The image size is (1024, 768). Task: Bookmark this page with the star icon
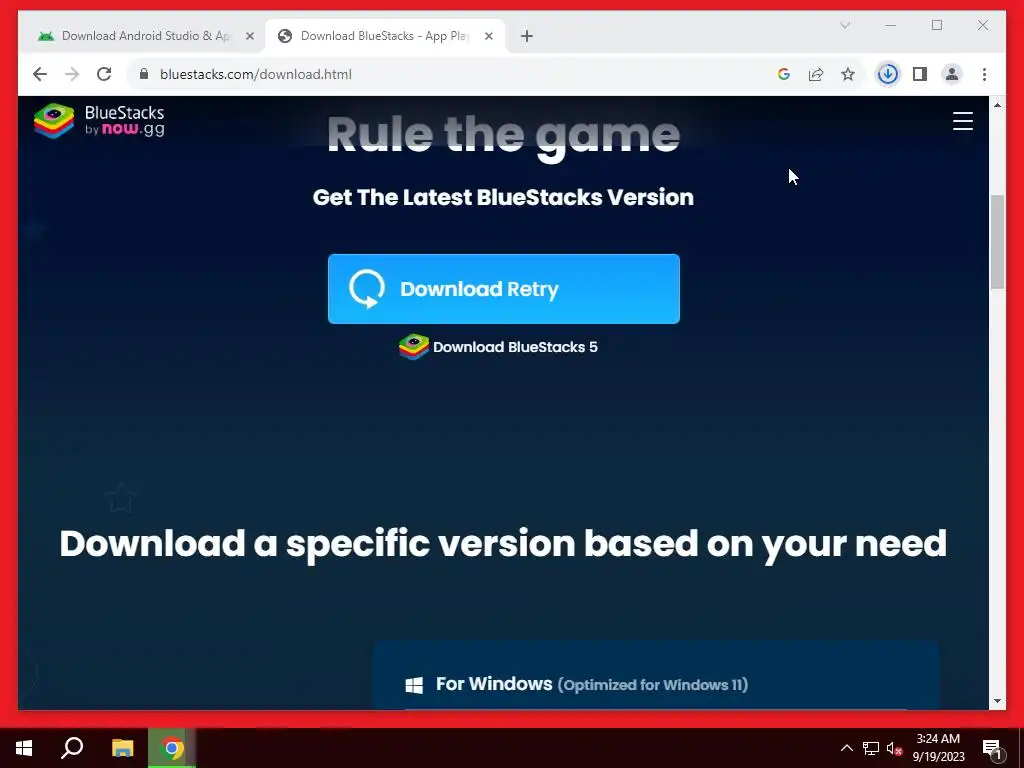[848, 74]
